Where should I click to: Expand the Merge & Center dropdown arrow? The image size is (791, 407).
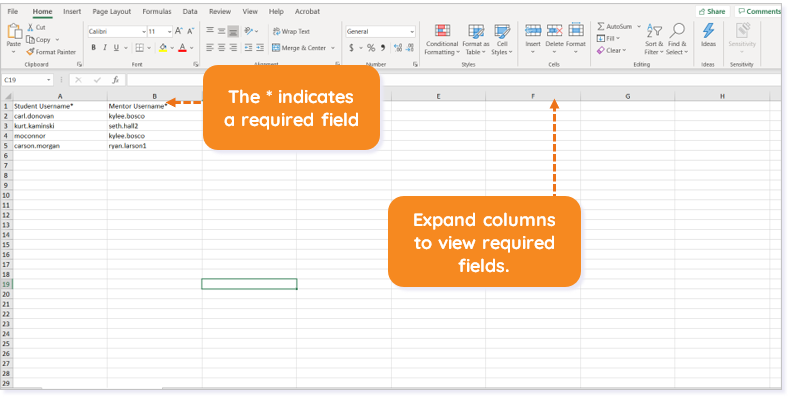click(333, 48)
